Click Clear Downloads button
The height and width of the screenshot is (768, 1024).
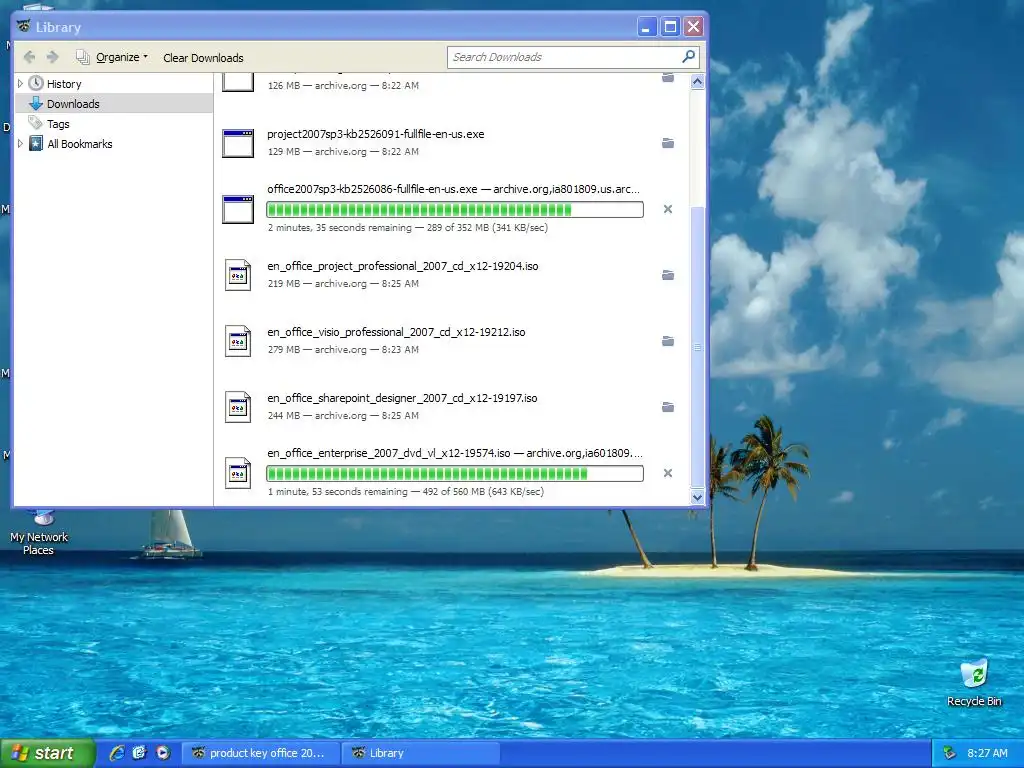click(x=203, y=58)
